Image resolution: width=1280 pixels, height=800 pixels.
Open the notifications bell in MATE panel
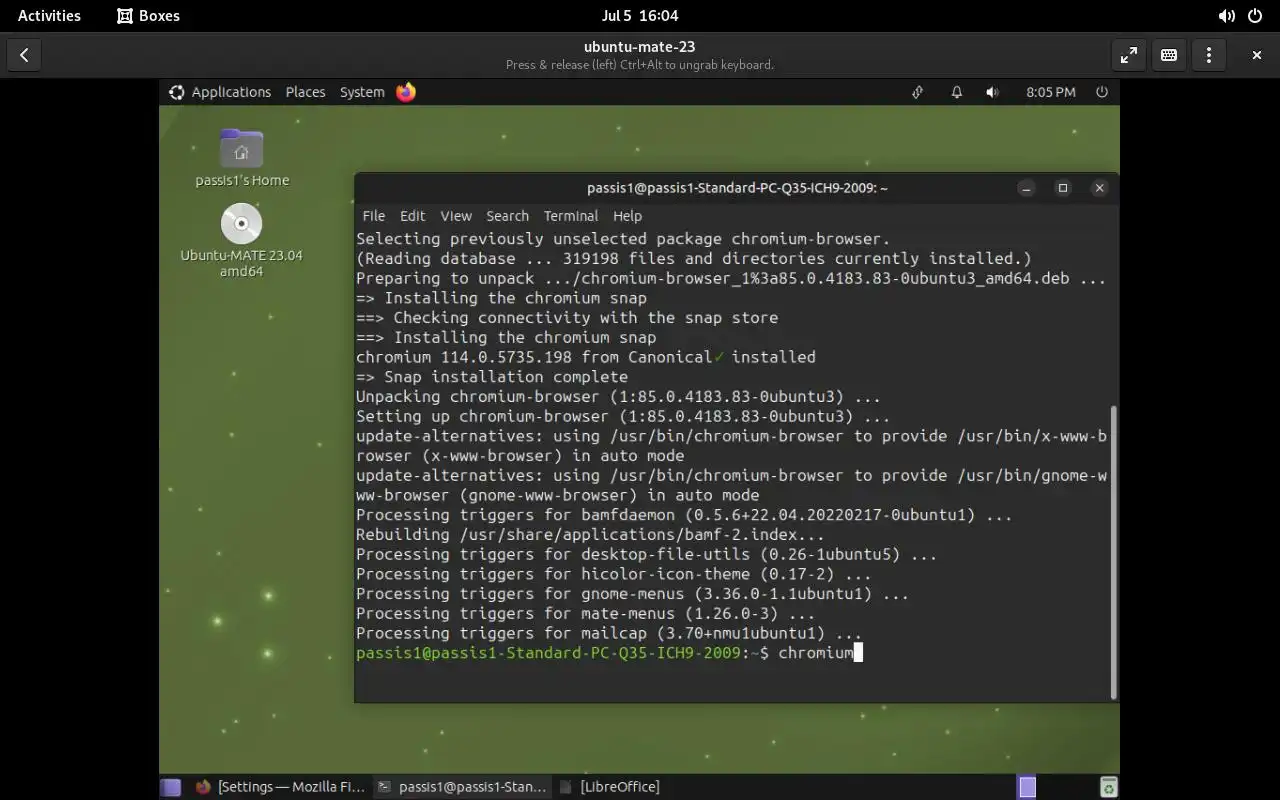pos(957,92)
